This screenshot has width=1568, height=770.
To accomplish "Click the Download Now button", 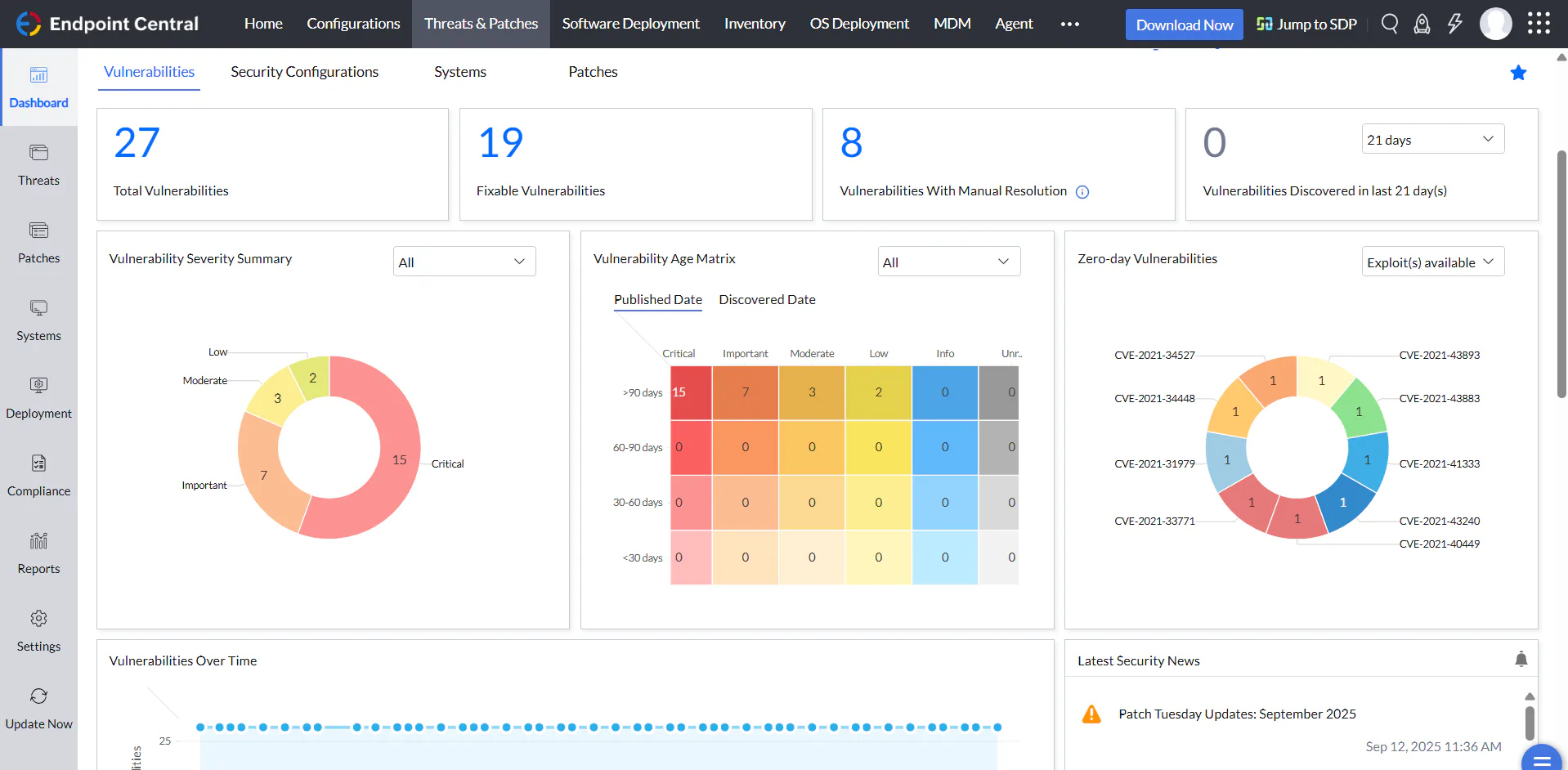I will click(x=1184, y=25).
